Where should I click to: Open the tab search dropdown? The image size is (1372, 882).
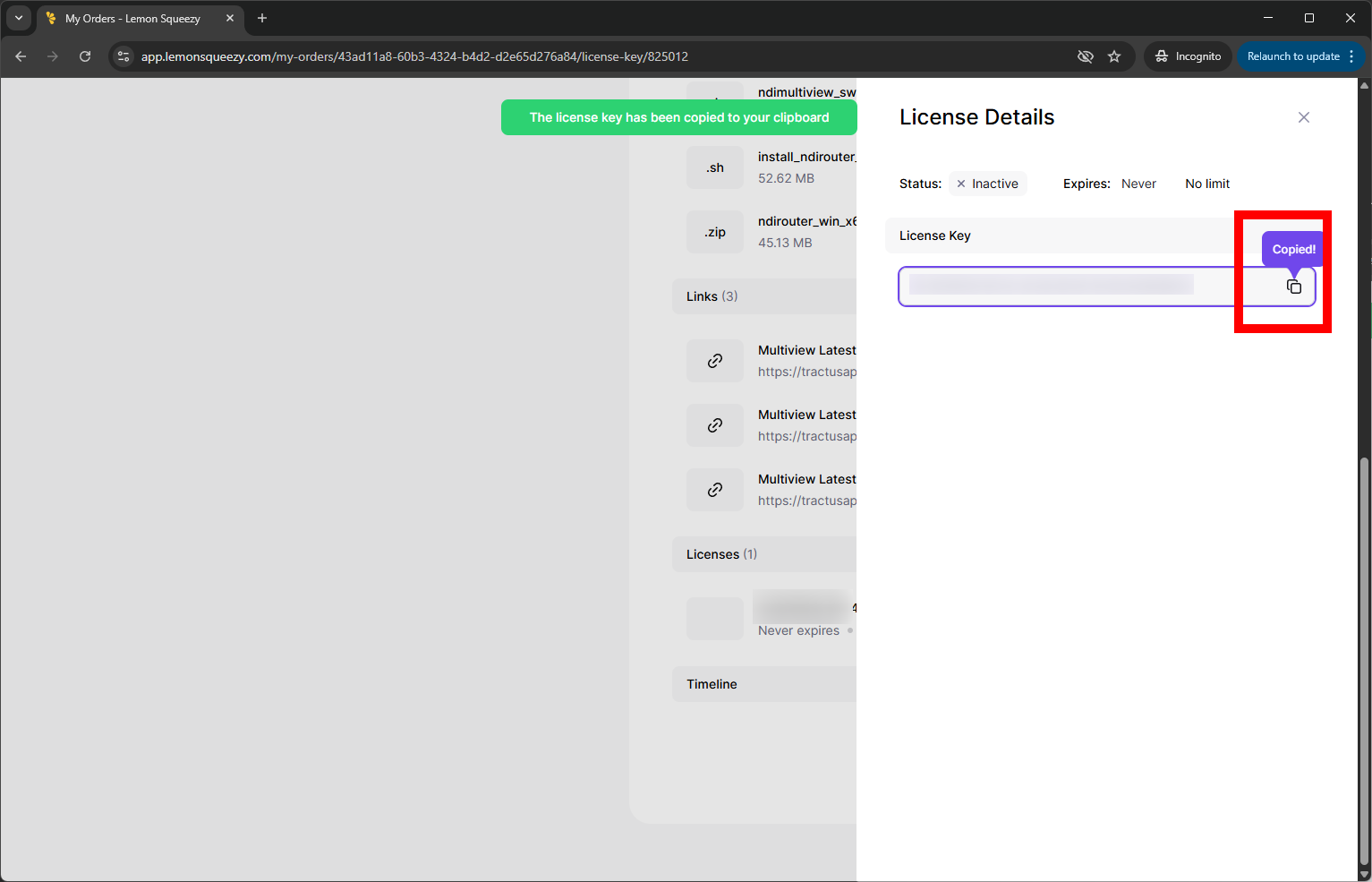click(18, 18)
